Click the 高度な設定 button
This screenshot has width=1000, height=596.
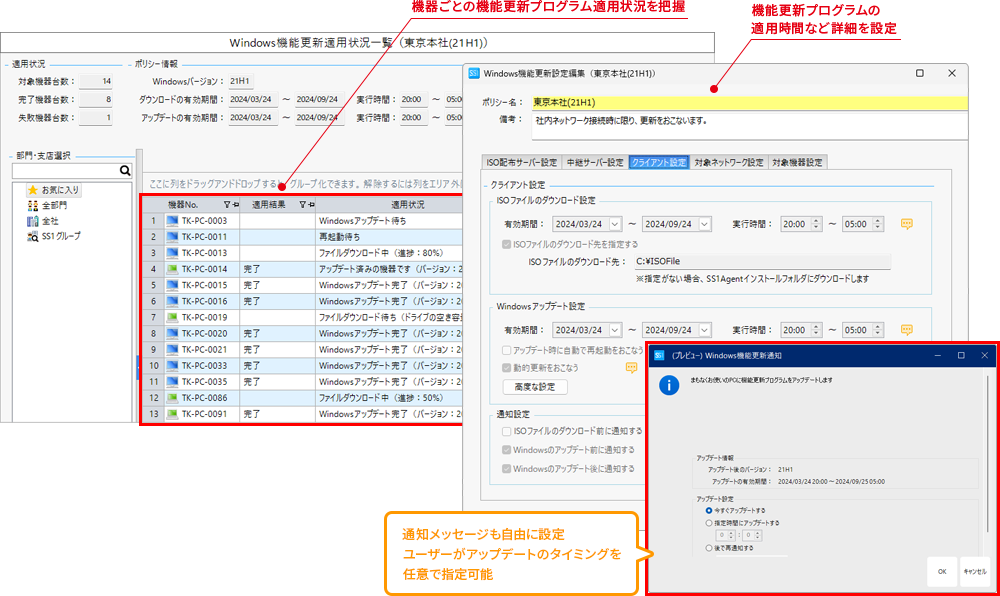[534, 387]
